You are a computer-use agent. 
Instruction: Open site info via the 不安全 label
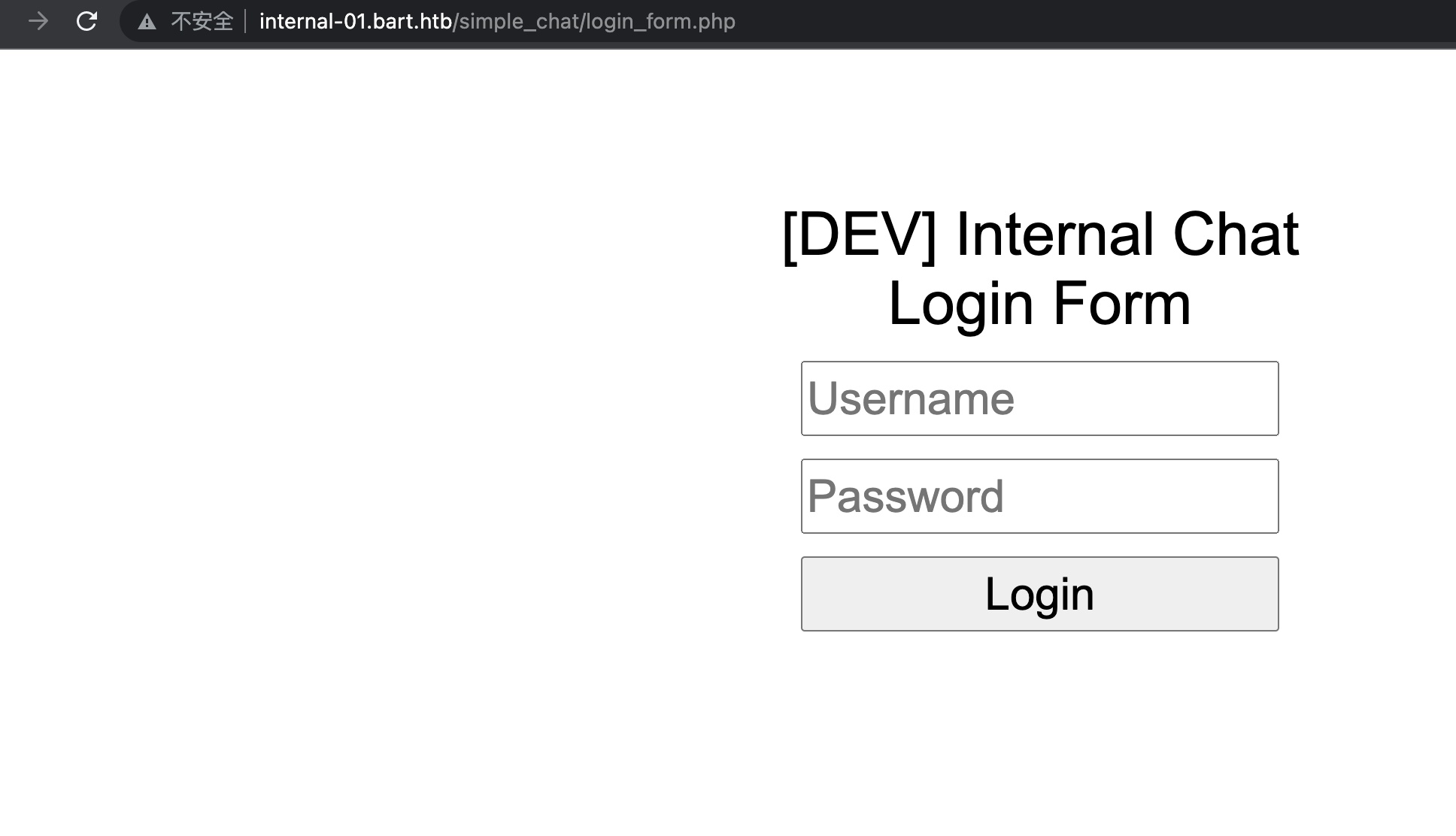click(202, 21)
